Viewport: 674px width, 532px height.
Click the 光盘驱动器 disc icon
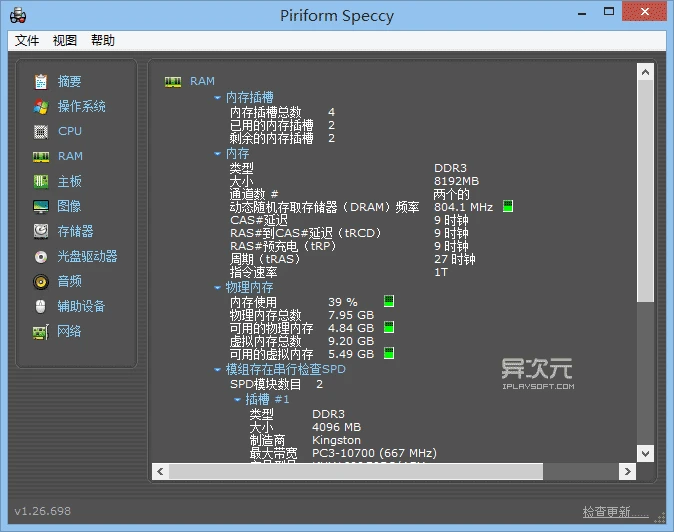(x=41, y=257)
